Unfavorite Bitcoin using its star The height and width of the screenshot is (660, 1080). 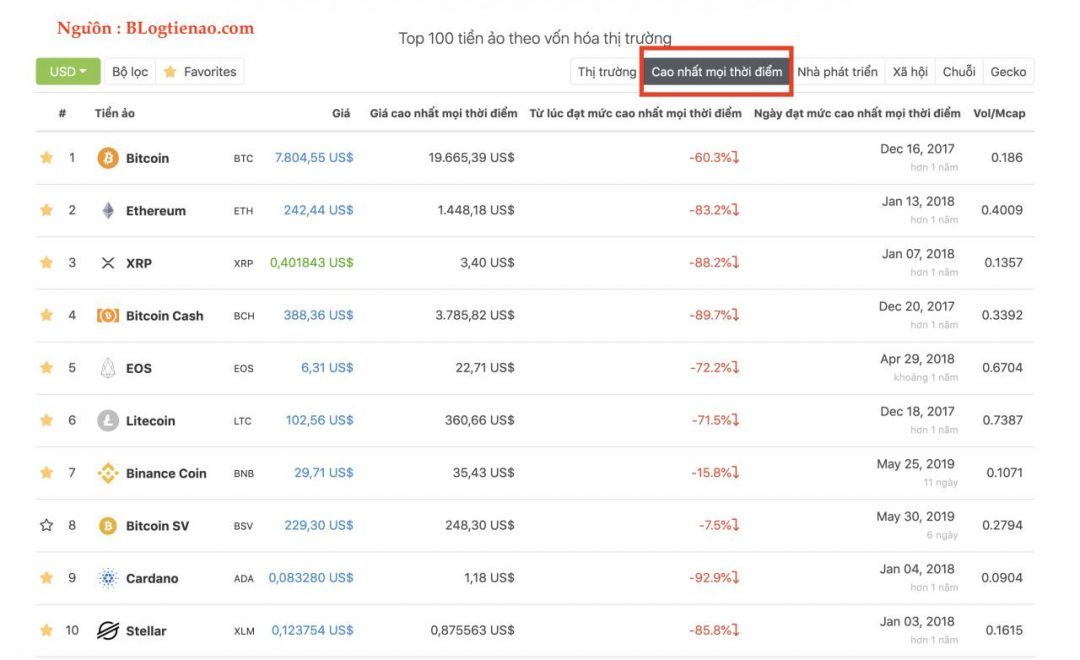coord(46,157)
